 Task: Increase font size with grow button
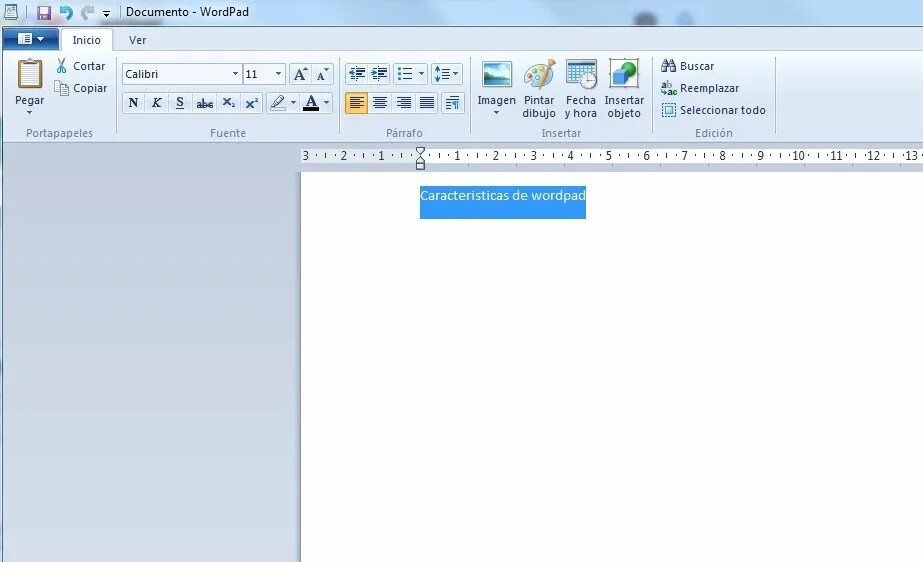300,74
